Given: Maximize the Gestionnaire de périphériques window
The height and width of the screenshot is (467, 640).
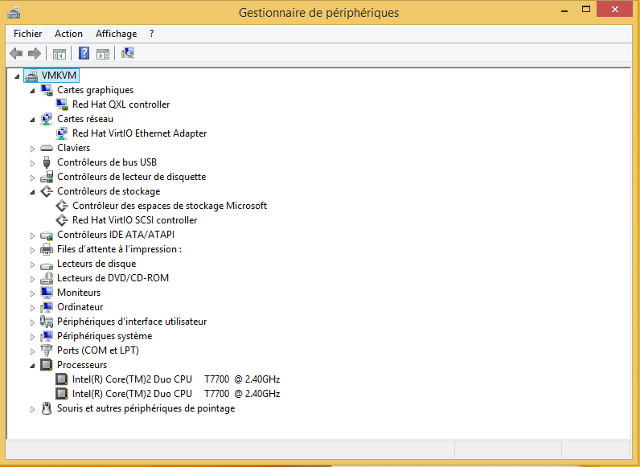Looking at the screenshot, I should [x=586, y=9].
